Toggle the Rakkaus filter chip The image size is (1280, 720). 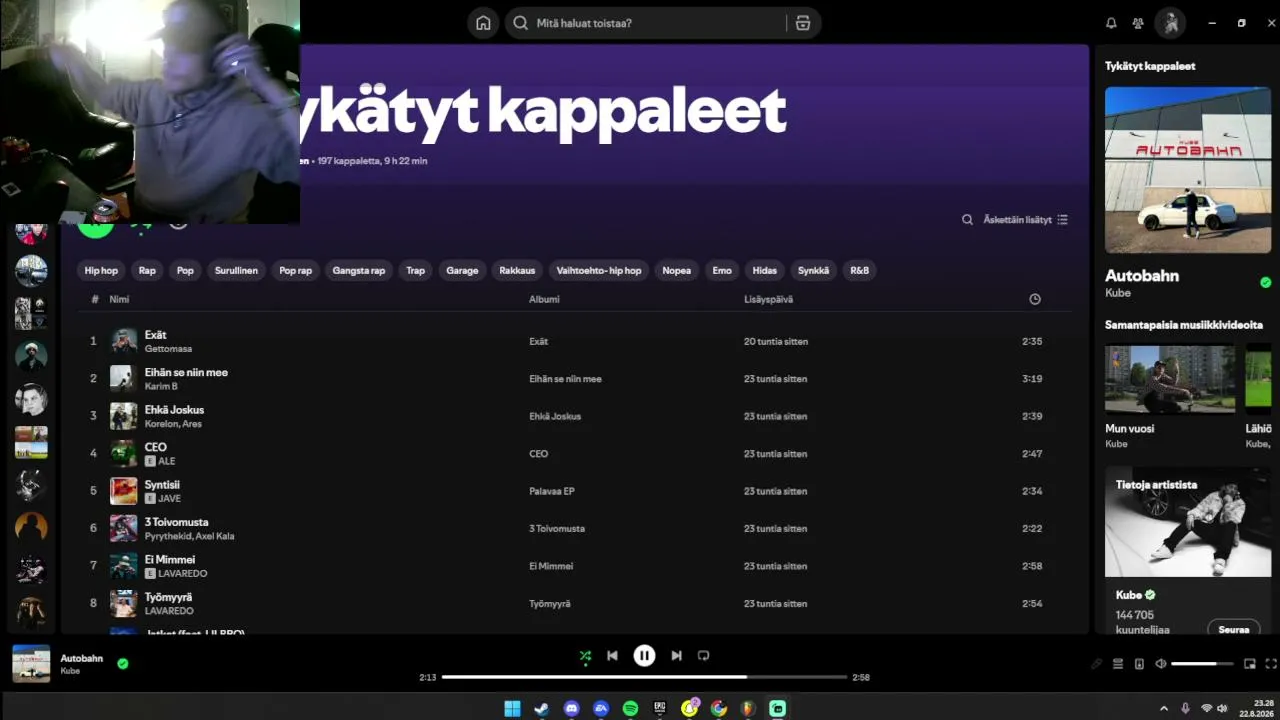517,270
